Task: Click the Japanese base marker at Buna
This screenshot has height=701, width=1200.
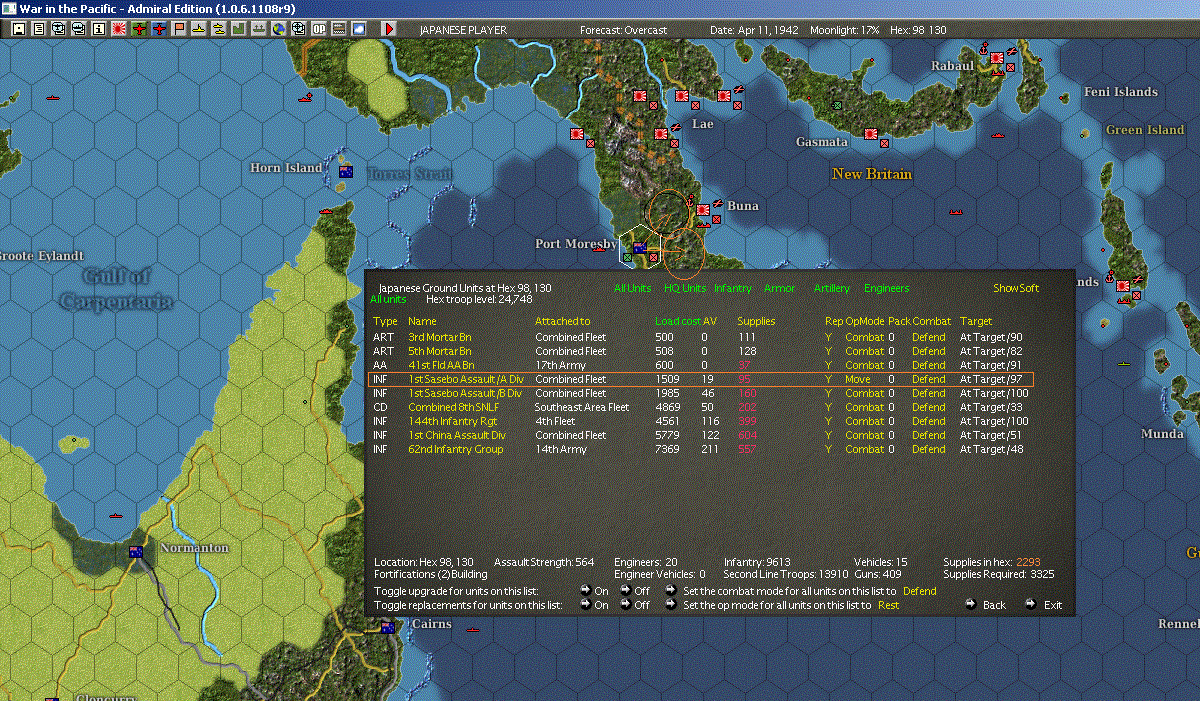Action: [704, 209]
